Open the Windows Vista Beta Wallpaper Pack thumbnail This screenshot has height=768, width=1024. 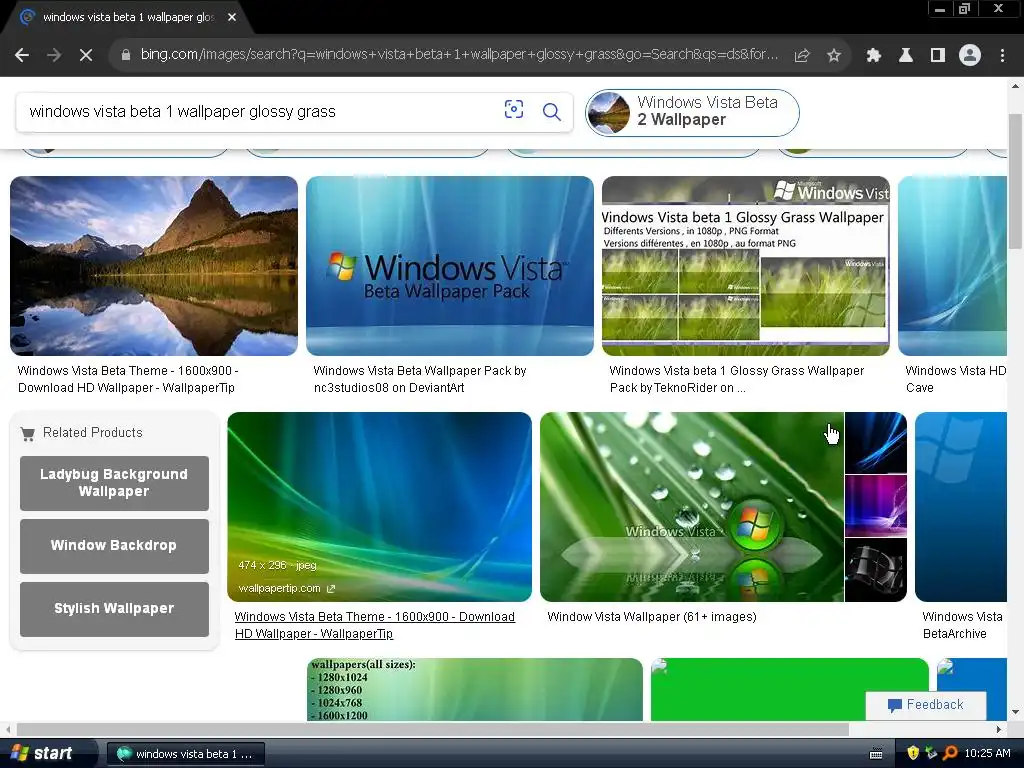[449, 266]
